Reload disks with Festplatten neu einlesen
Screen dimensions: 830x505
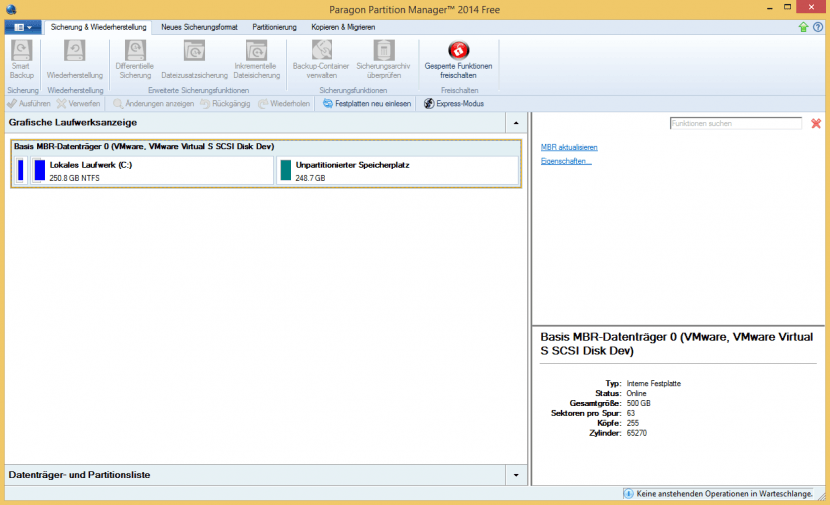point(367,104)
